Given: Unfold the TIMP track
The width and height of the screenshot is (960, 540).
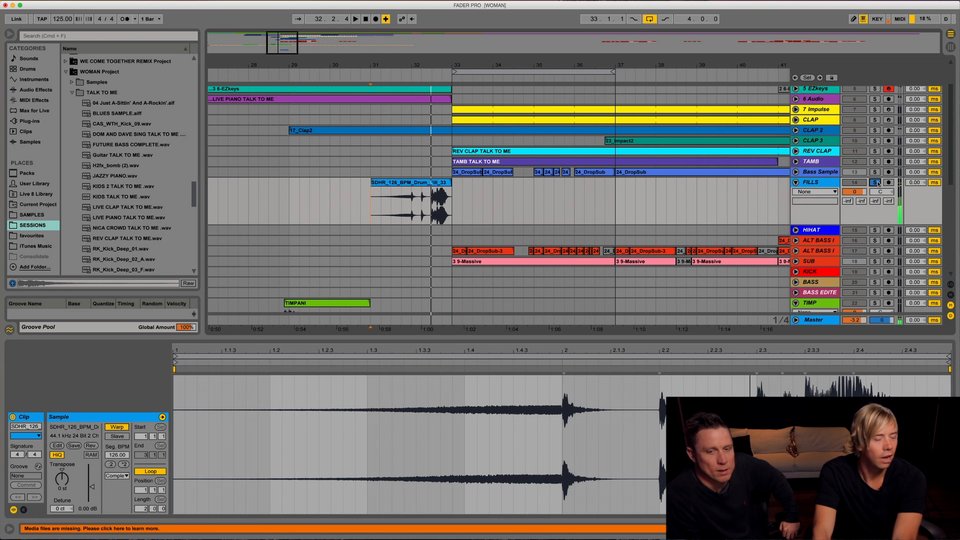Looking at the screenshot, I should click(x=796, y=303).
